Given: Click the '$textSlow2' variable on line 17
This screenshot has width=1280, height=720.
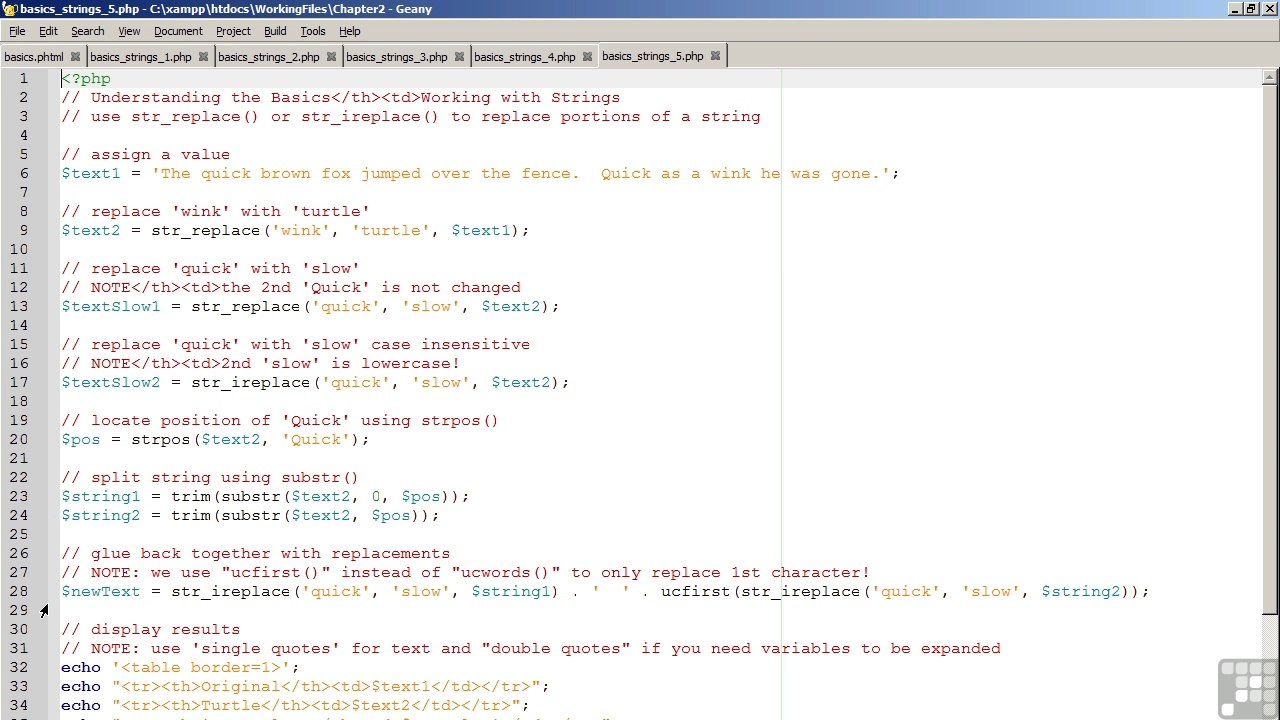Looking at the screenshot, I should click(110, 383).
